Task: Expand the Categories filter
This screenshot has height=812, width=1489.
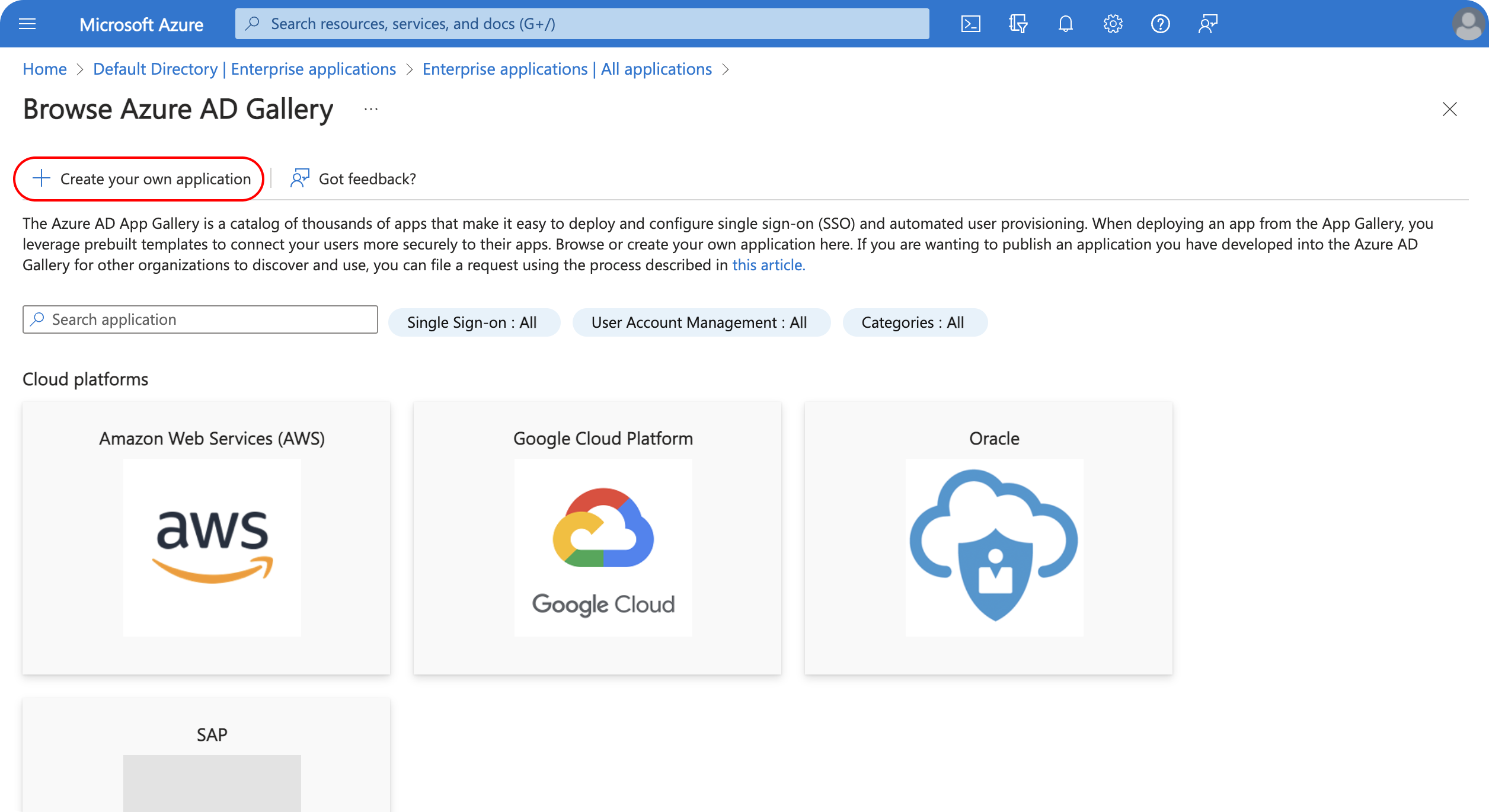Action: pyautogui.click(x=913, y=322)
